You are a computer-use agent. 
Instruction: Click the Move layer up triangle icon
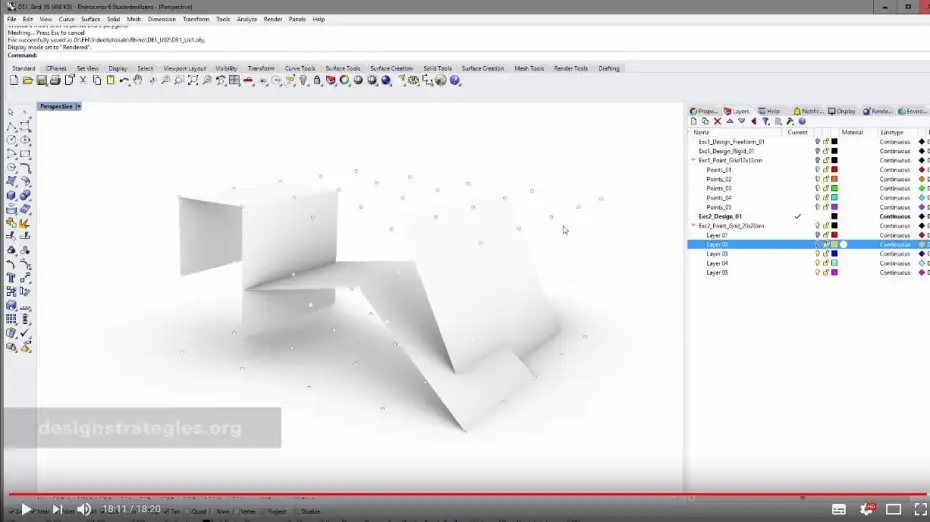(730, 121)
